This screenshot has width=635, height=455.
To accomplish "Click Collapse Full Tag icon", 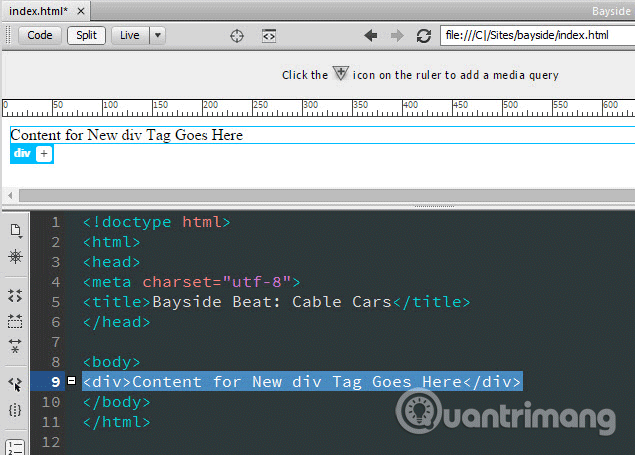I will point(15,296).
